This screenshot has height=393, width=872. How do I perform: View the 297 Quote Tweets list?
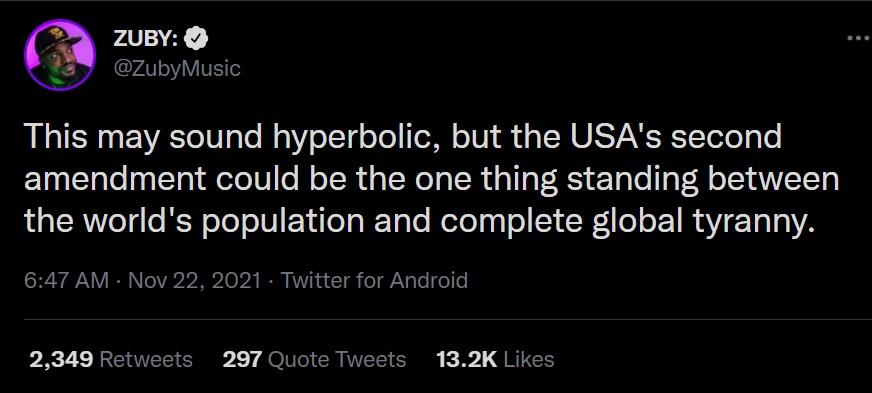[314, 359]
